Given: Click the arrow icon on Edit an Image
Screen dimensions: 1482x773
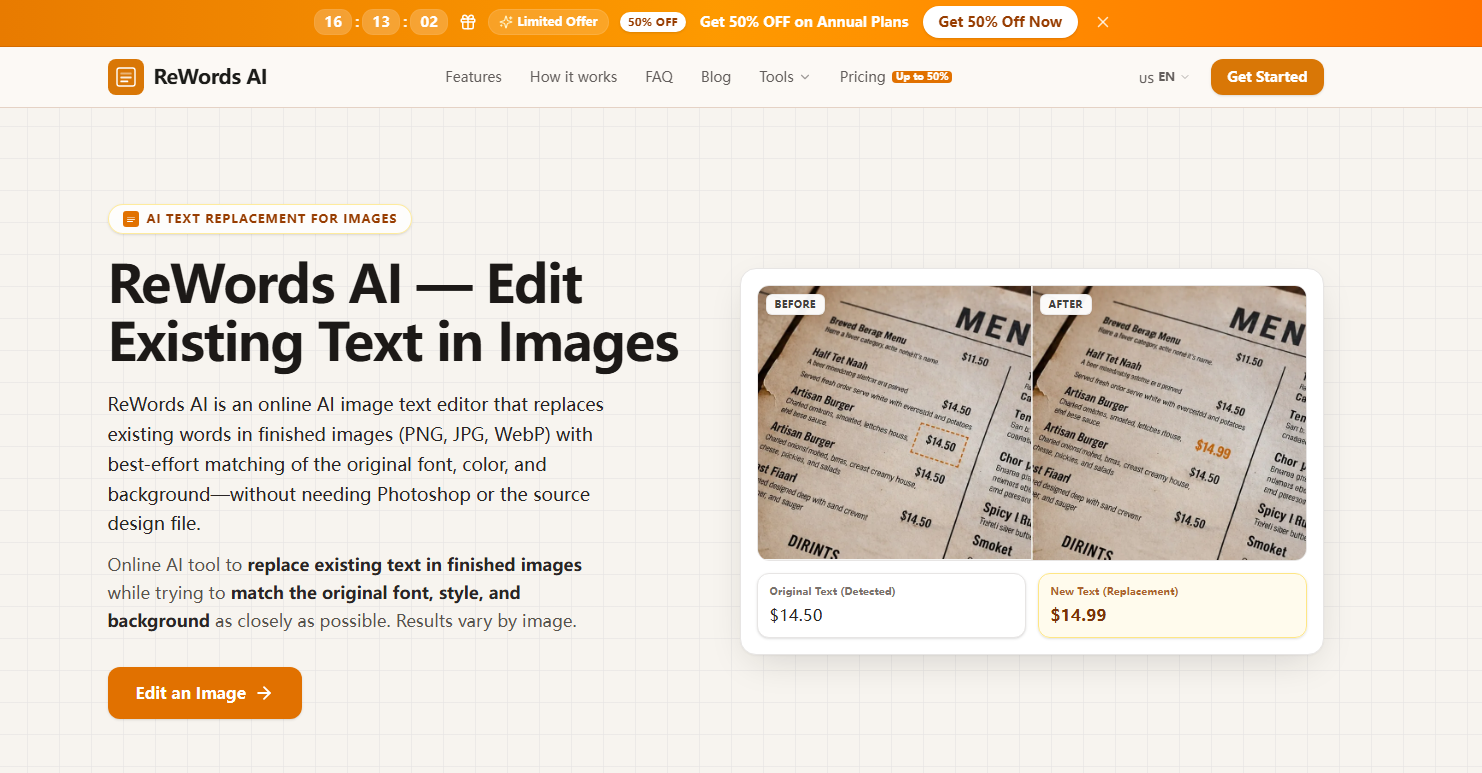Looking at the screenshot, I should pyautogui.click(x=264, y=693).
